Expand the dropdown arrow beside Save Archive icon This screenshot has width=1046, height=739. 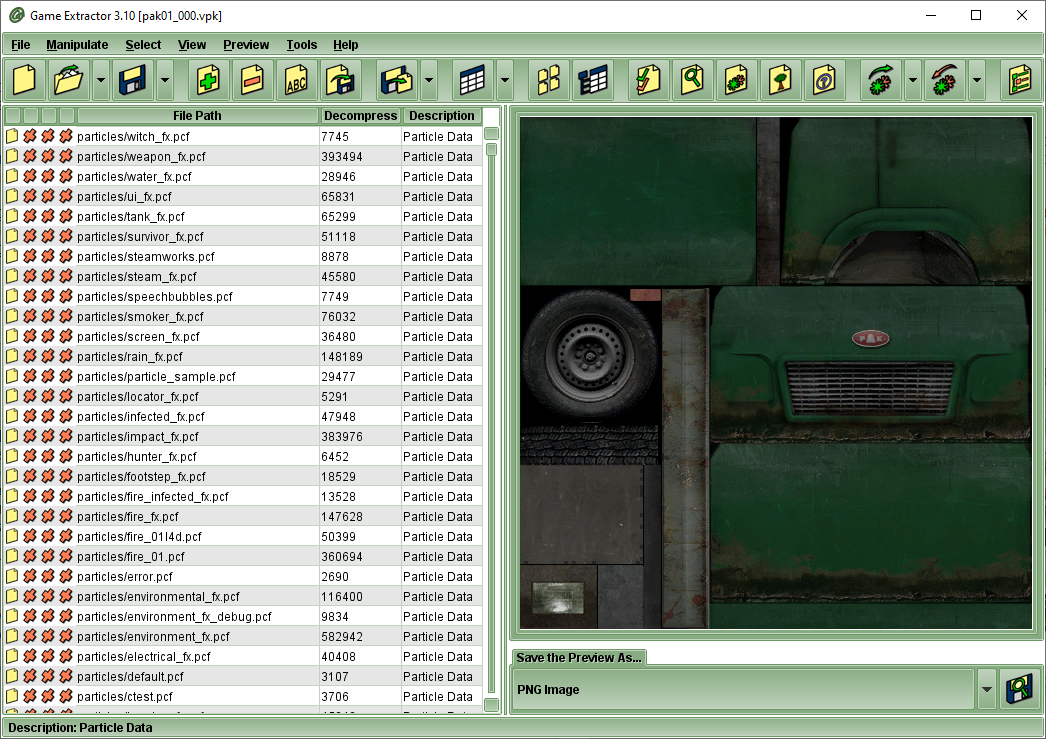click(x=165, y=80)
